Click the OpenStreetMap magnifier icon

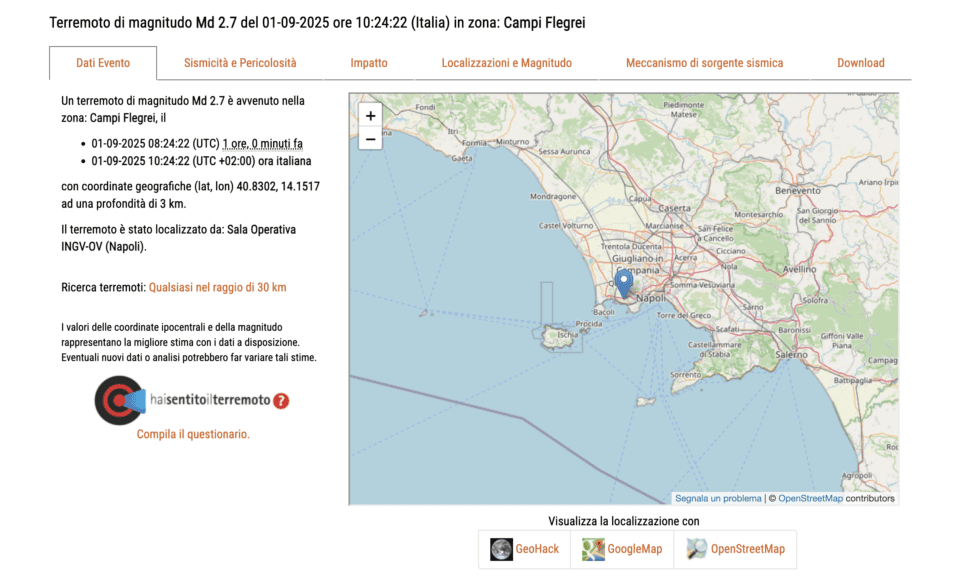point(696,549)
